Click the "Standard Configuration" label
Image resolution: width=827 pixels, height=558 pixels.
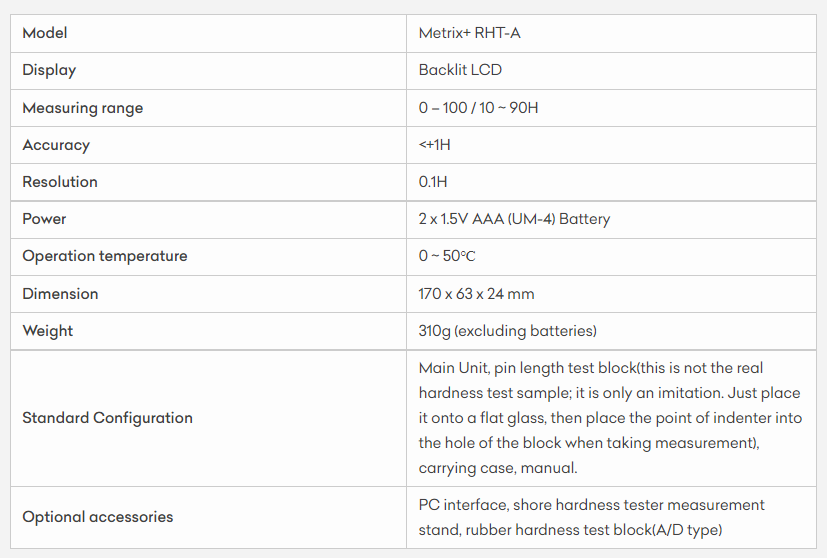(107, 418)
